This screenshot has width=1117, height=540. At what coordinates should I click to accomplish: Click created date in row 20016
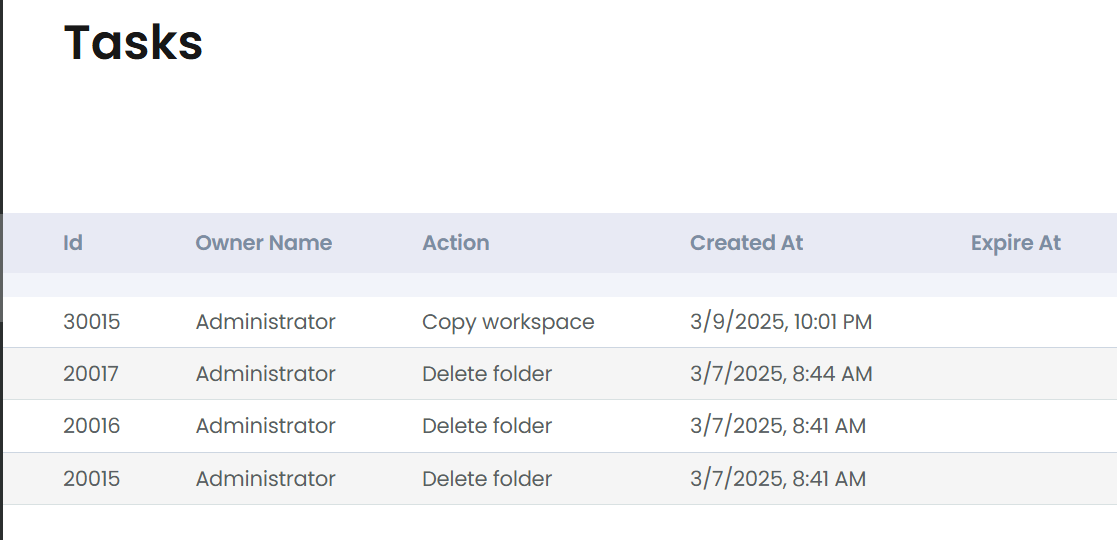[778, 426]
